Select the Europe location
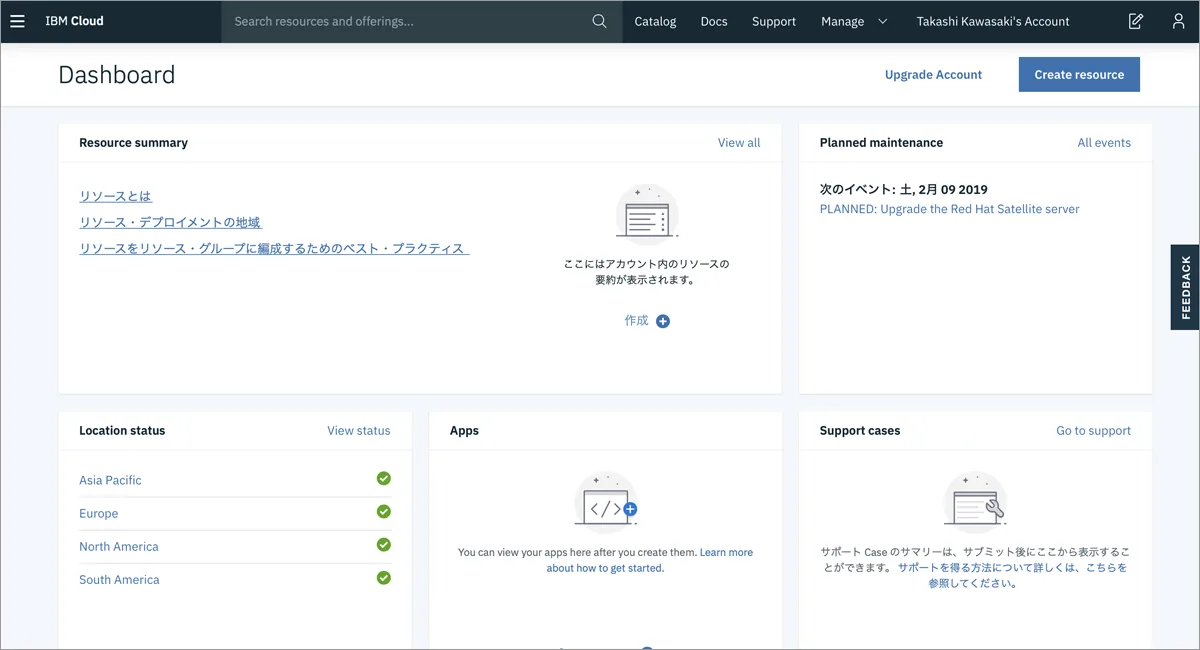Image resolution: width=1200 pixels, height=650 pixels. (99, 513)
